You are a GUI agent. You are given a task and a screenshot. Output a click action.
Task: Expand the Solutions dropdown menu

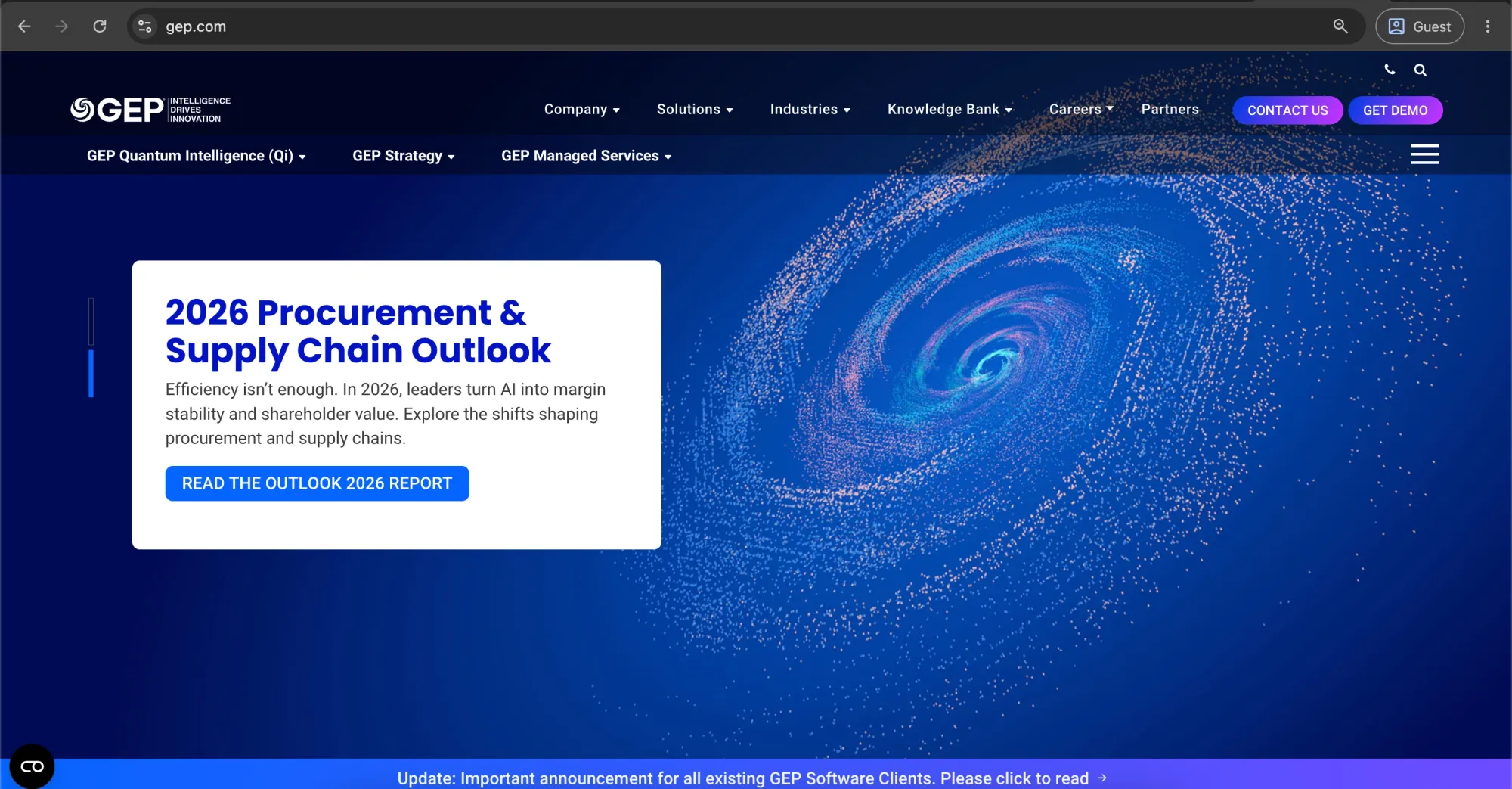click(695, 110)
